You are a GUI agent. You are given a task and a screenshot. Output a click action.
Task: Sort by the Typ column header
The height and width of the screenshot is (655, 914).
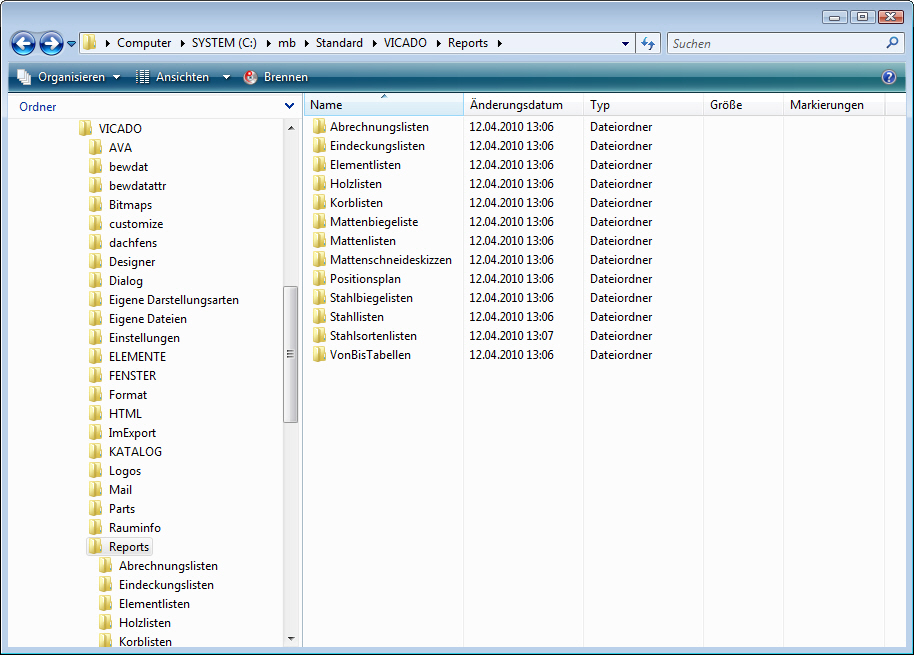coord(644,105)
